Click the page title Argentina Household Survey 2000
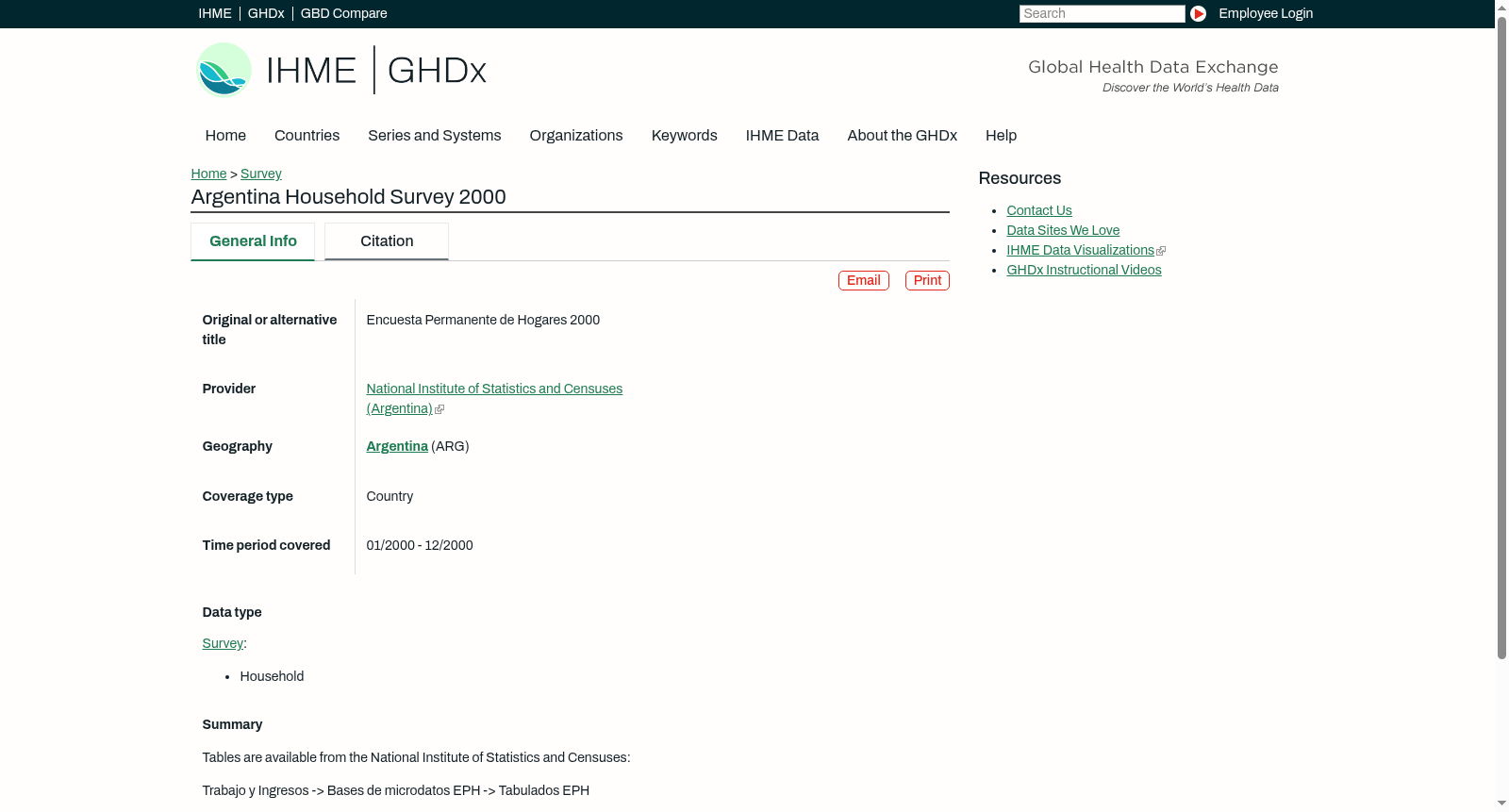The image size is (1509, 812). coord(348,197)
